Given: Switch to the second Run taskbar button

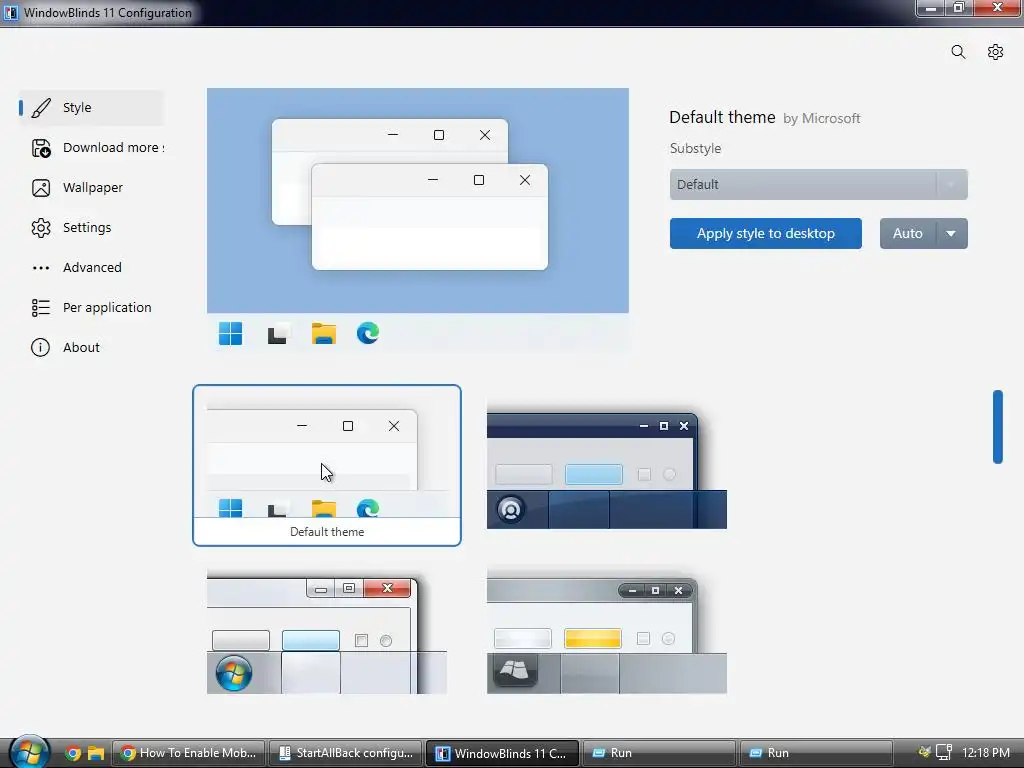Looking at the screenshot, I should (x=816, y=753).
